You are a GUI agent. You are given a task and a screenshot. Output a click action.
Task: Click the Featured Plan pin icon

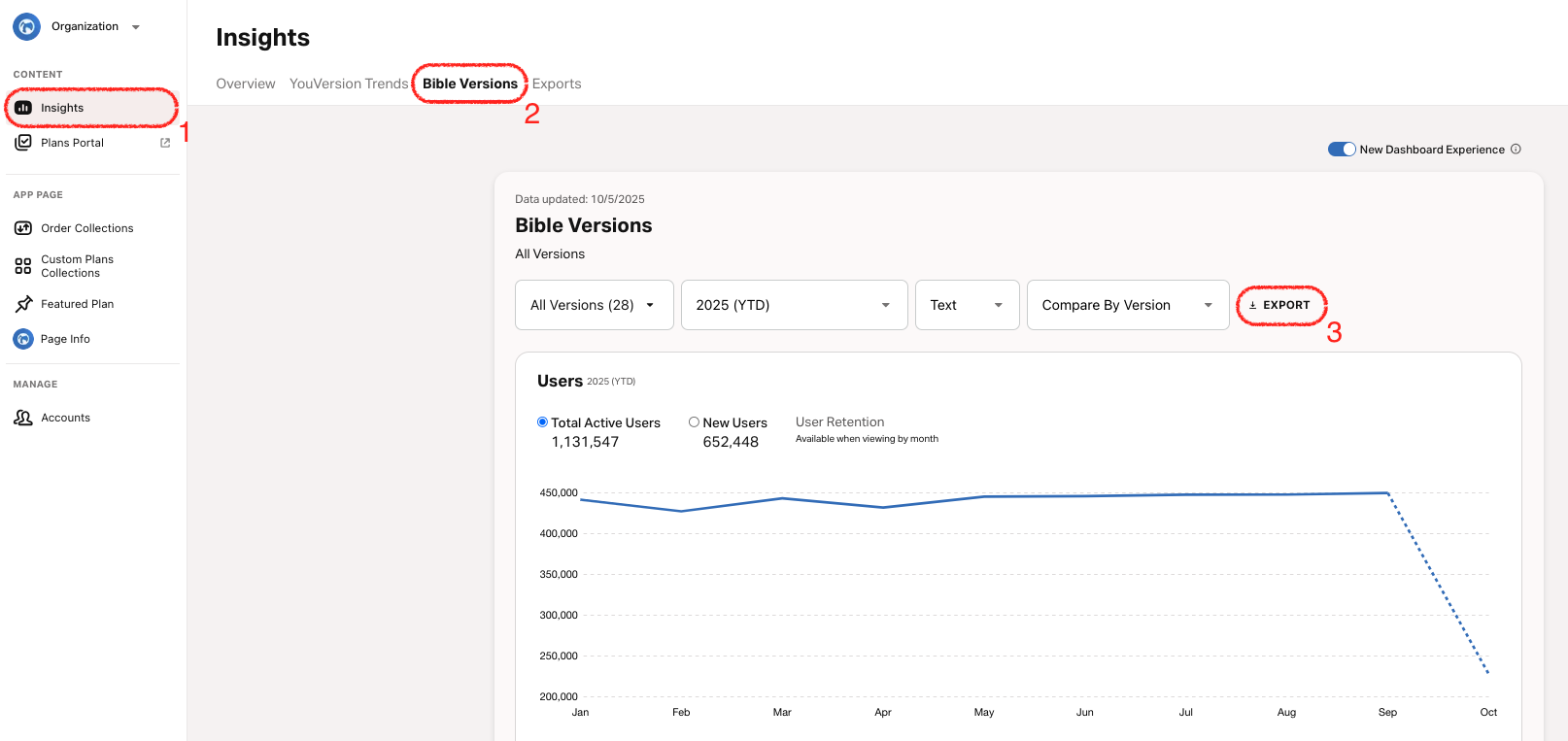click(x=23, y=304)
